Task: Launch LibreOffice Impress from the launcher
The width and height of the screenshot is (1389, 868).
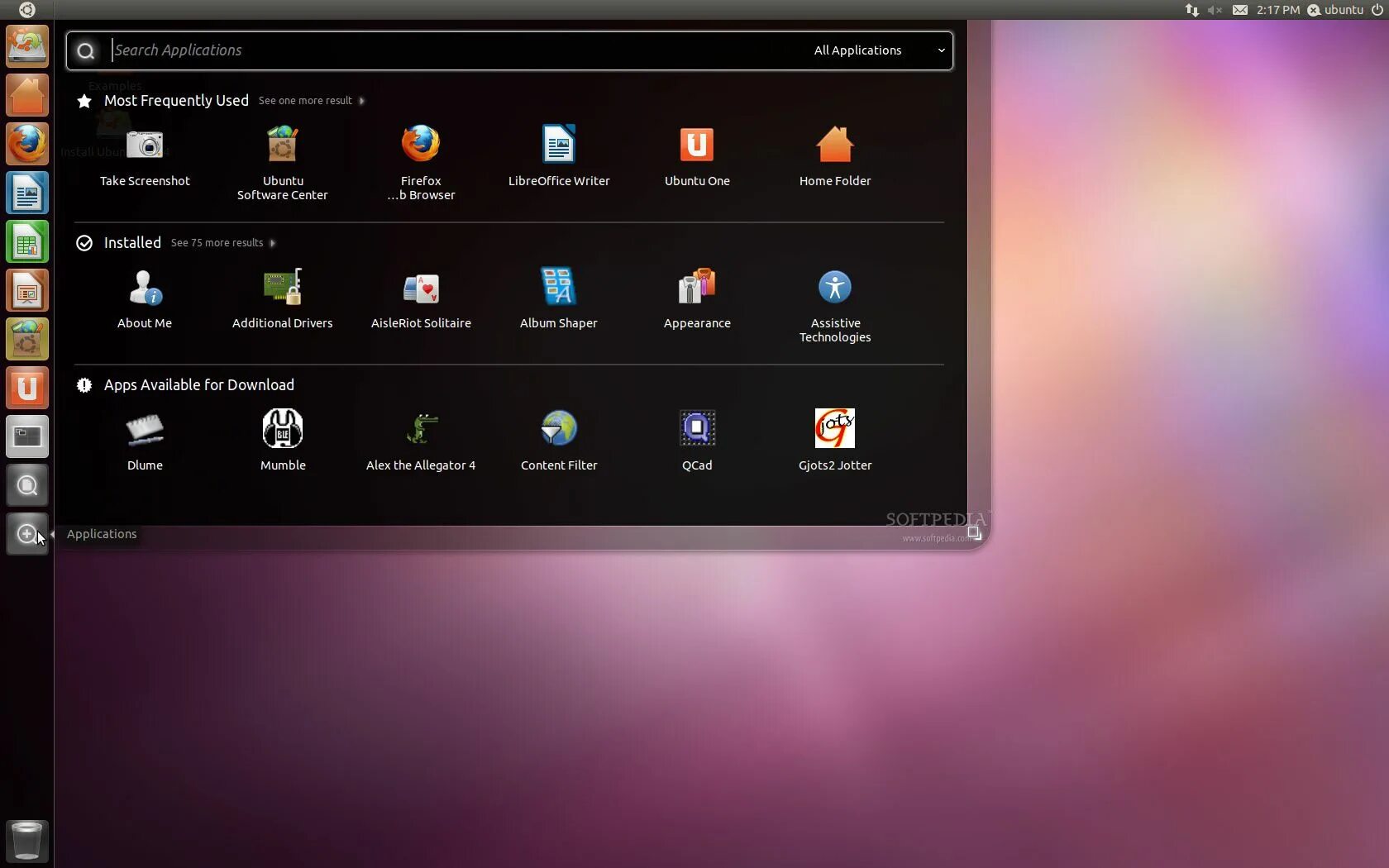Action: coord(27,290)
